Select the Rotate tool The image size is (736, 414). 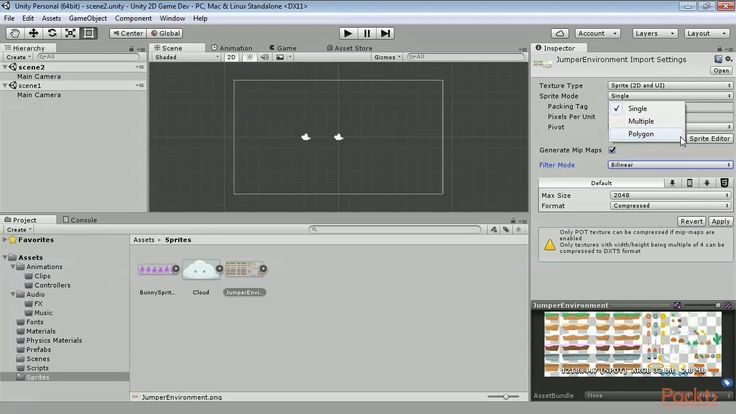[x=52, y=33]
